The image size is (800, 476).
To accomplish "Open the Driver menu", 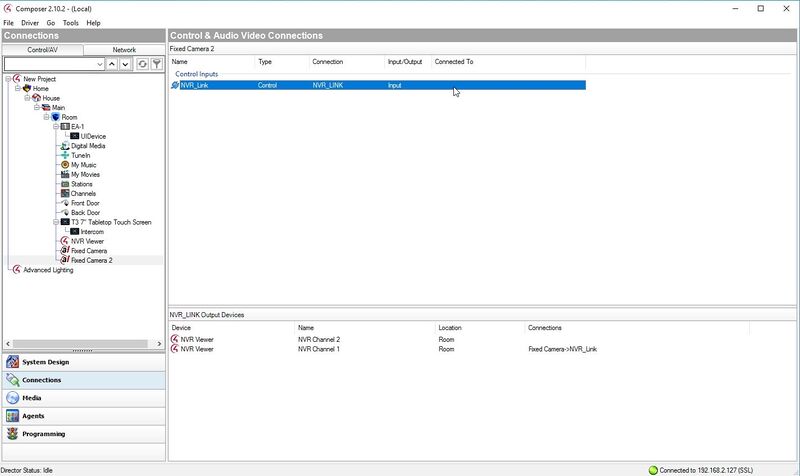I will pyautogui.click(x=30, y=22).
